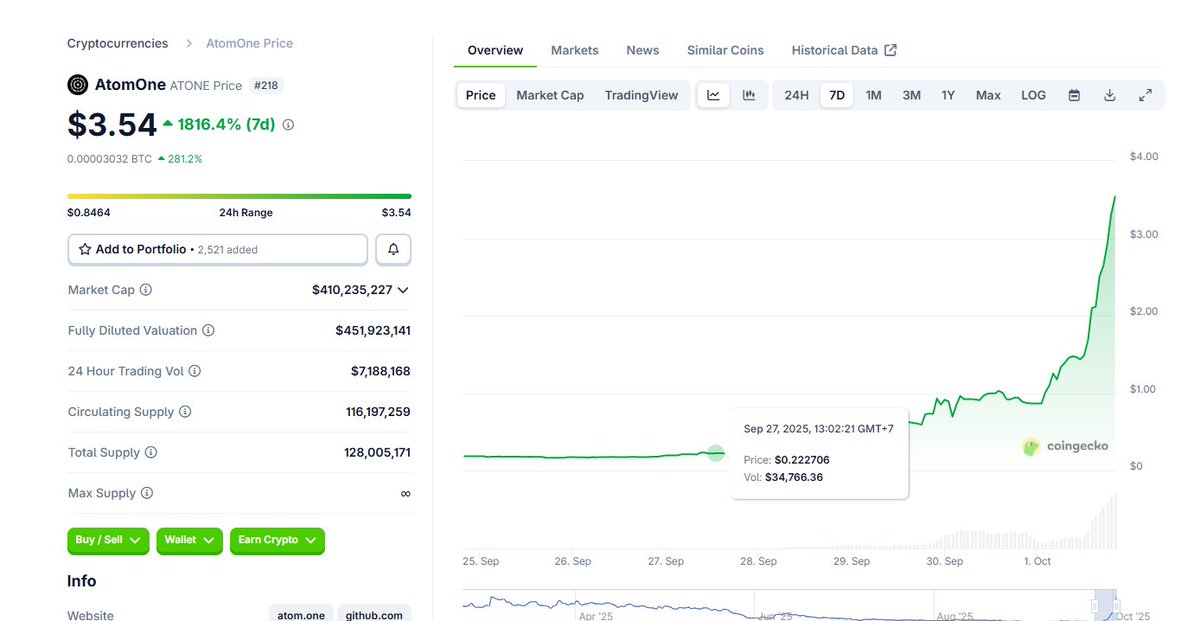Click the 281.2% BTC change text
The image size is (1200, 621).
[185, 159]
